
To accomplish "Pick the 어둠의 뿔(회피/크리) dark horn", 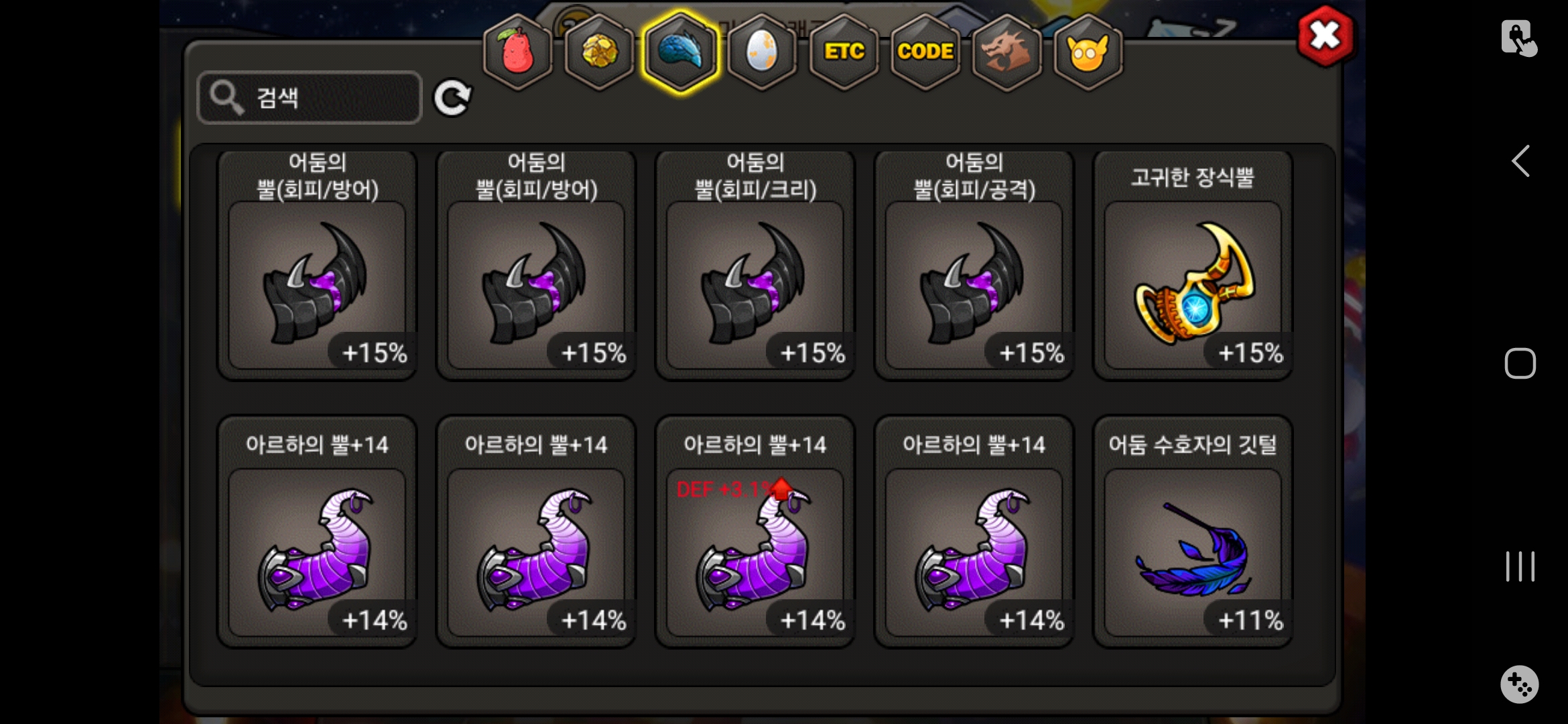I will tap(755, 265).
